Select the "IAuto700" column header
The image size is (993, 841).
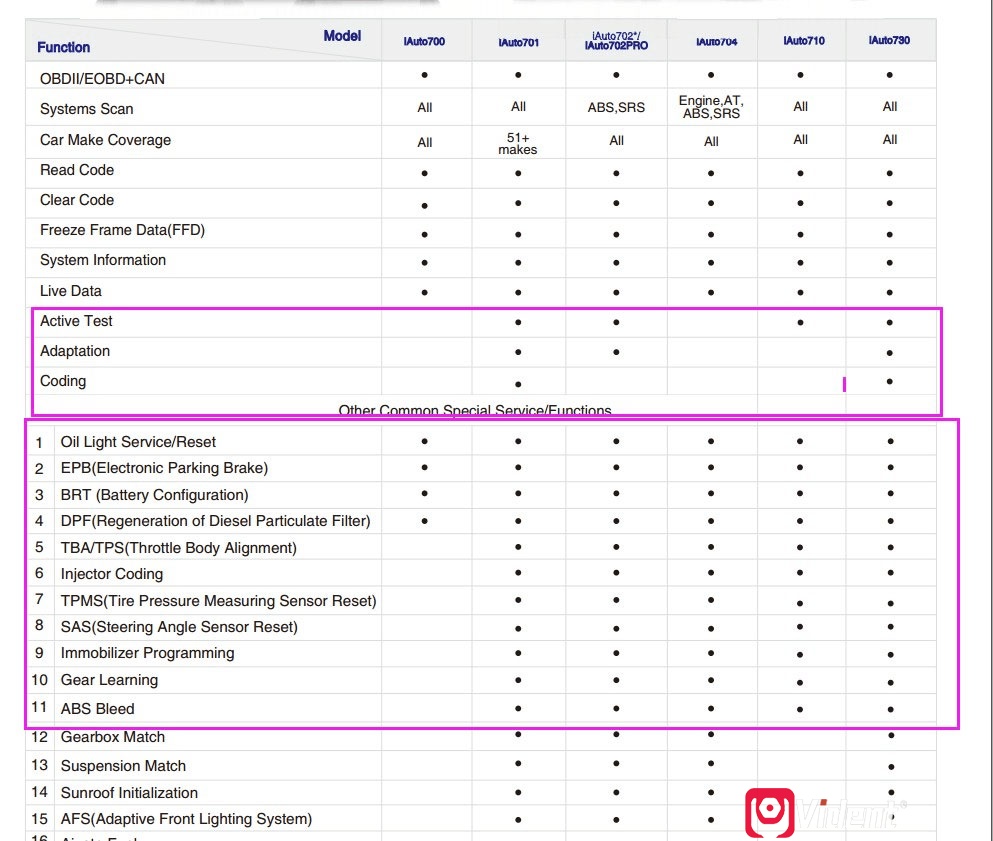click(424, 42)
